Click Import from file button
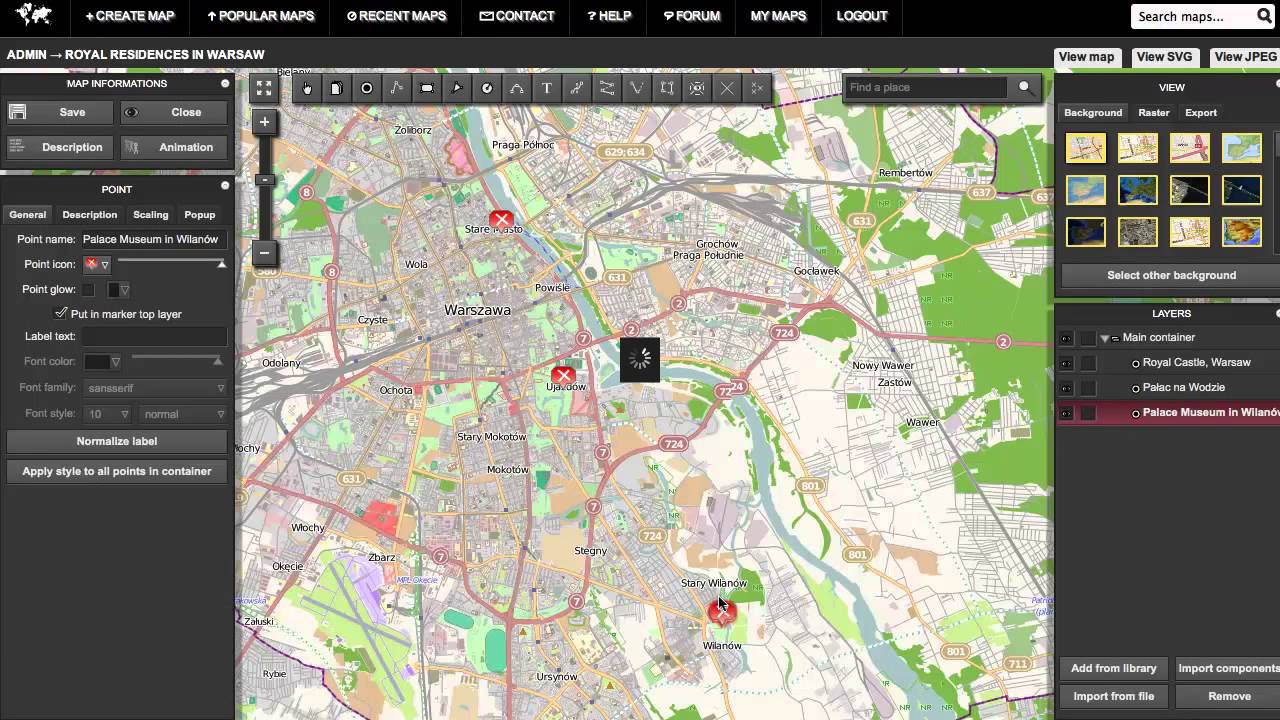This screenshot has width=1280, height=720. point(1114,696)
